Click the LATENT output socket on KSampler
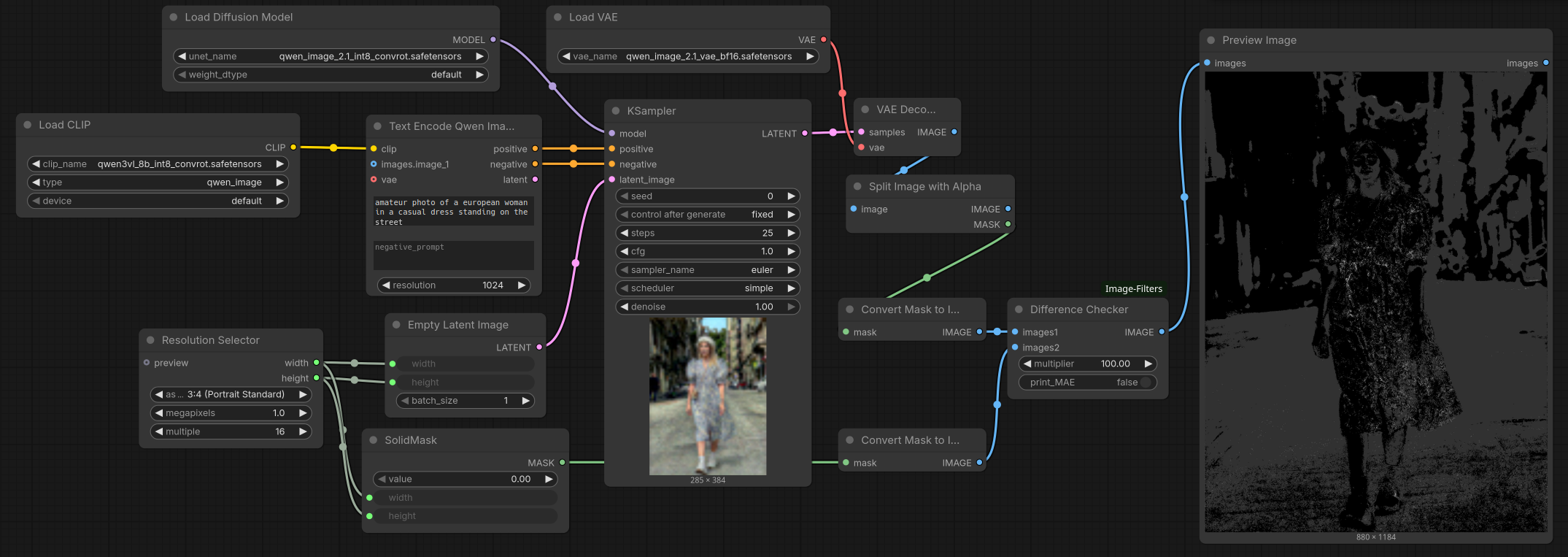The height and width of the screenshot is (557, 1568). point(805,134)
